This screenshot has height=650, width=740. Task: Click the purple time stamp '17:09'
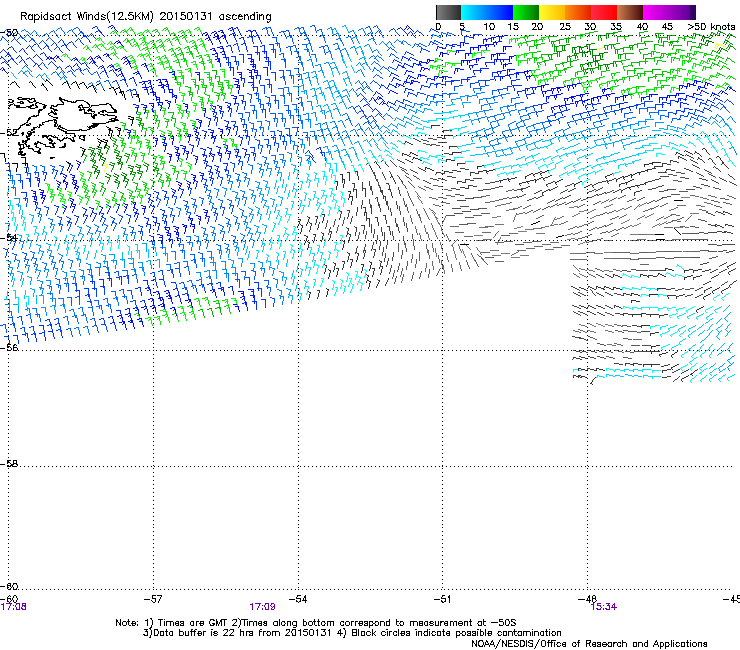(x=262, y=607)
